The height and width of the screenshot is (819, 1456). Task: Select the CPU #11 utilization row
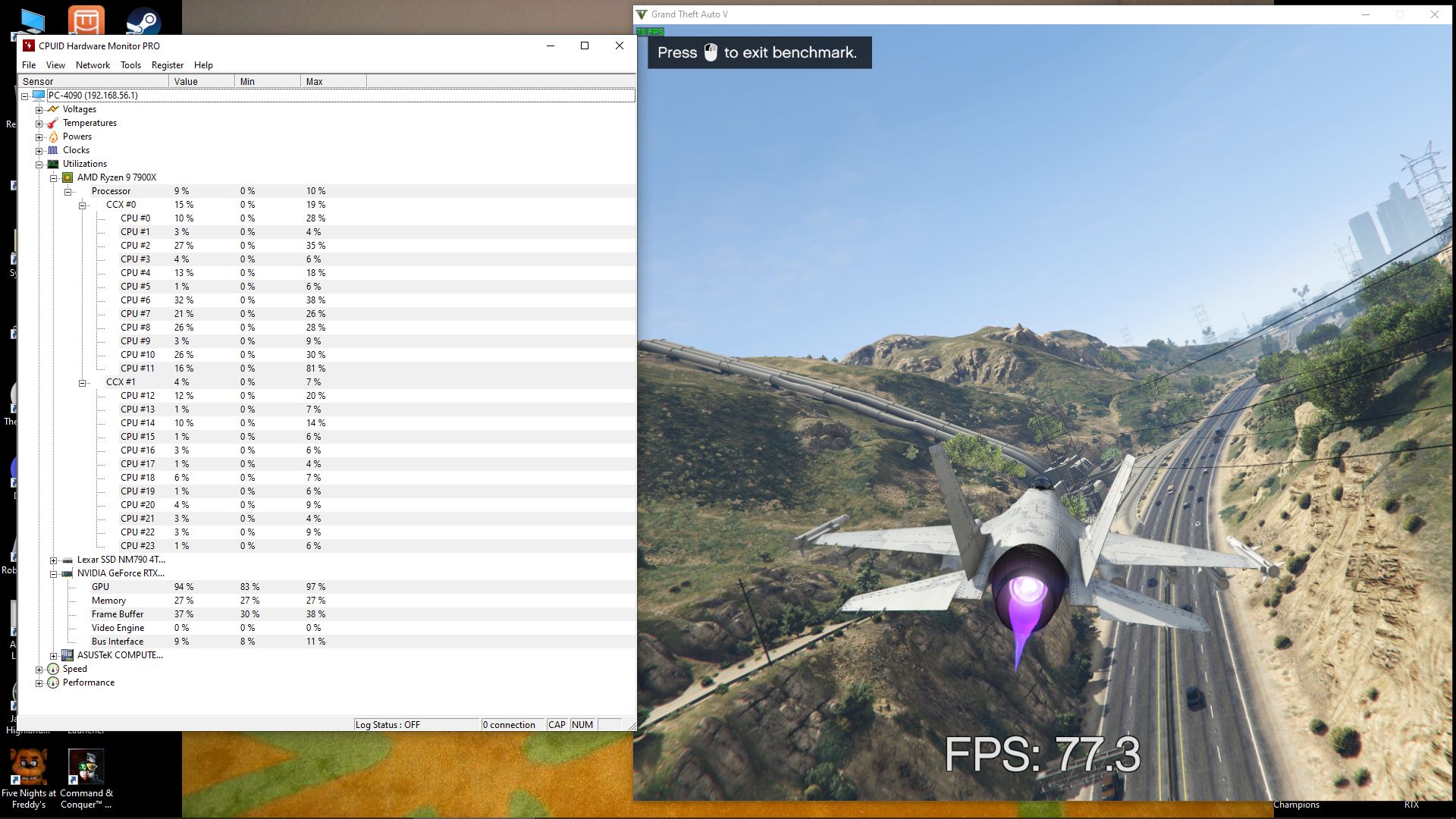click(x=137, y=369)
